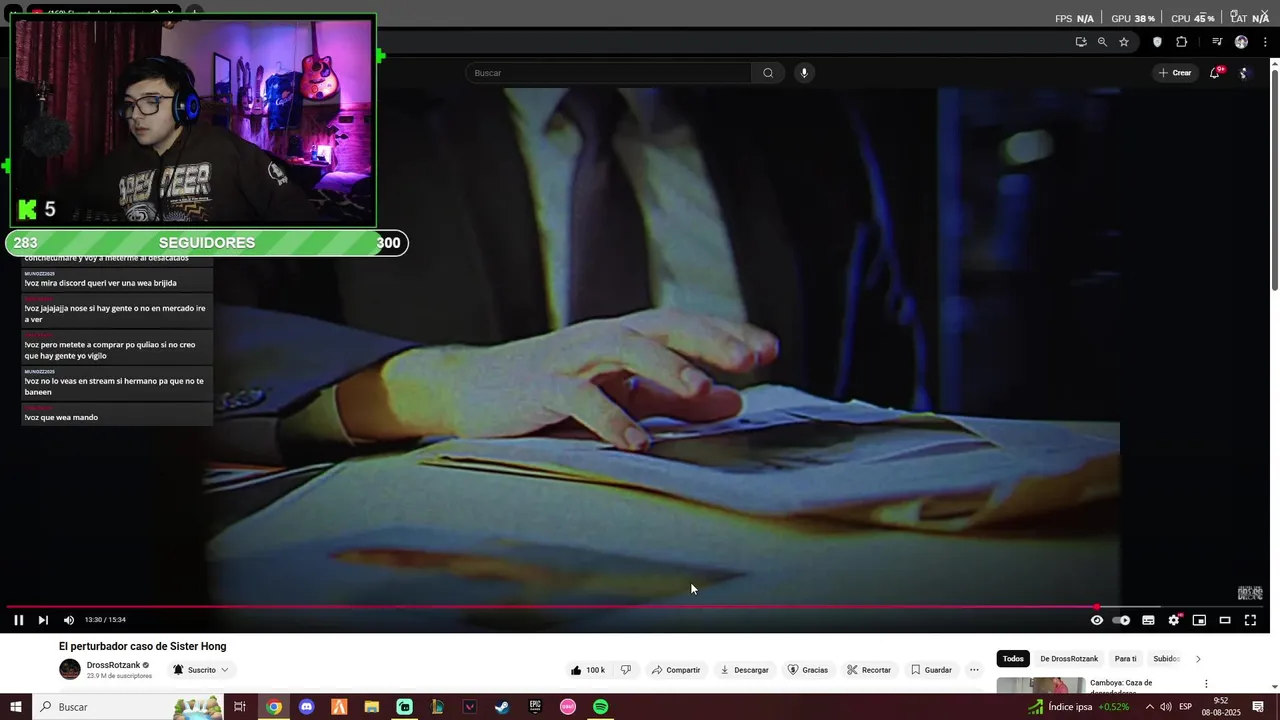Image resolution: width=1280 pixels, height=720 pixels.
Task: Open Chrome three-dot menu
Action: pos(1265,42)
